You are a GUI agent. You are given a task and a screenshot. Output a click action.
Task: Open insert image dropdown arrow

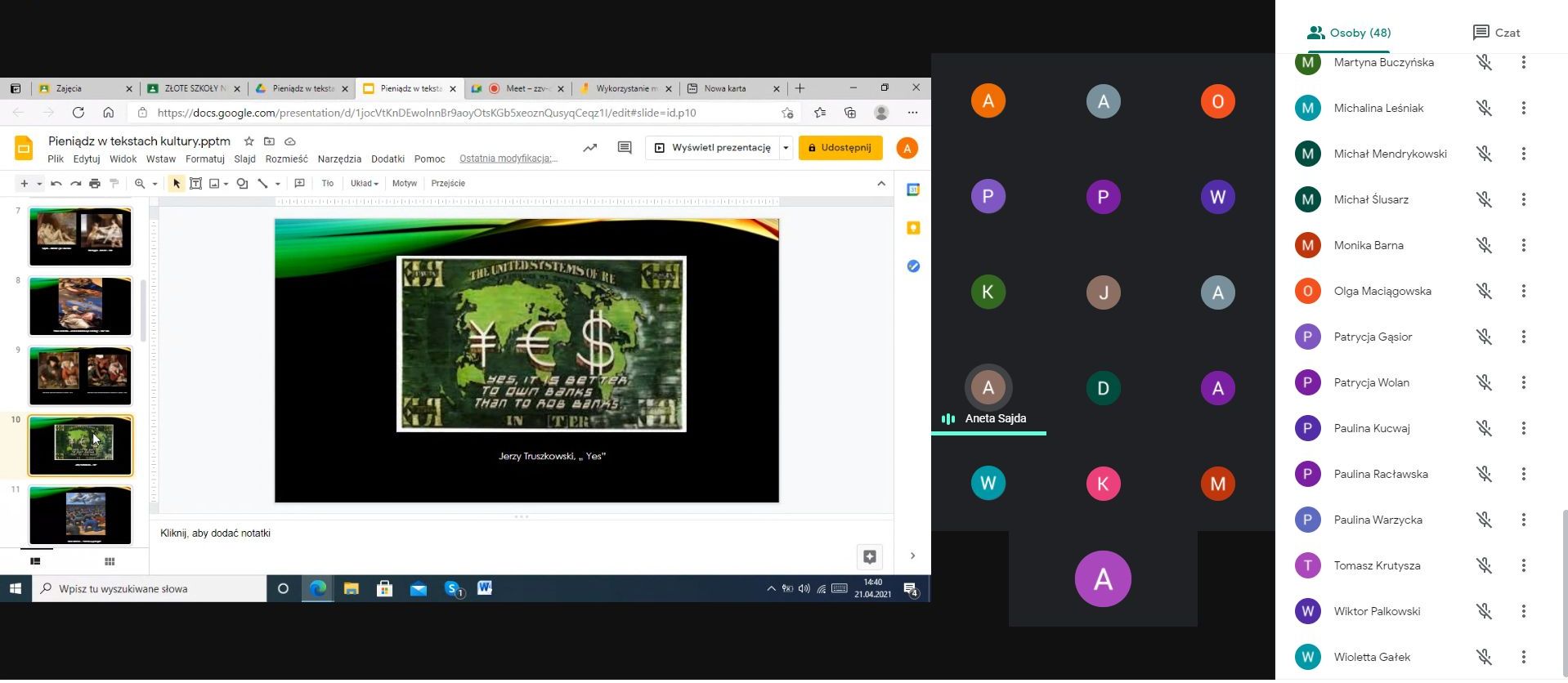(226, 184)
